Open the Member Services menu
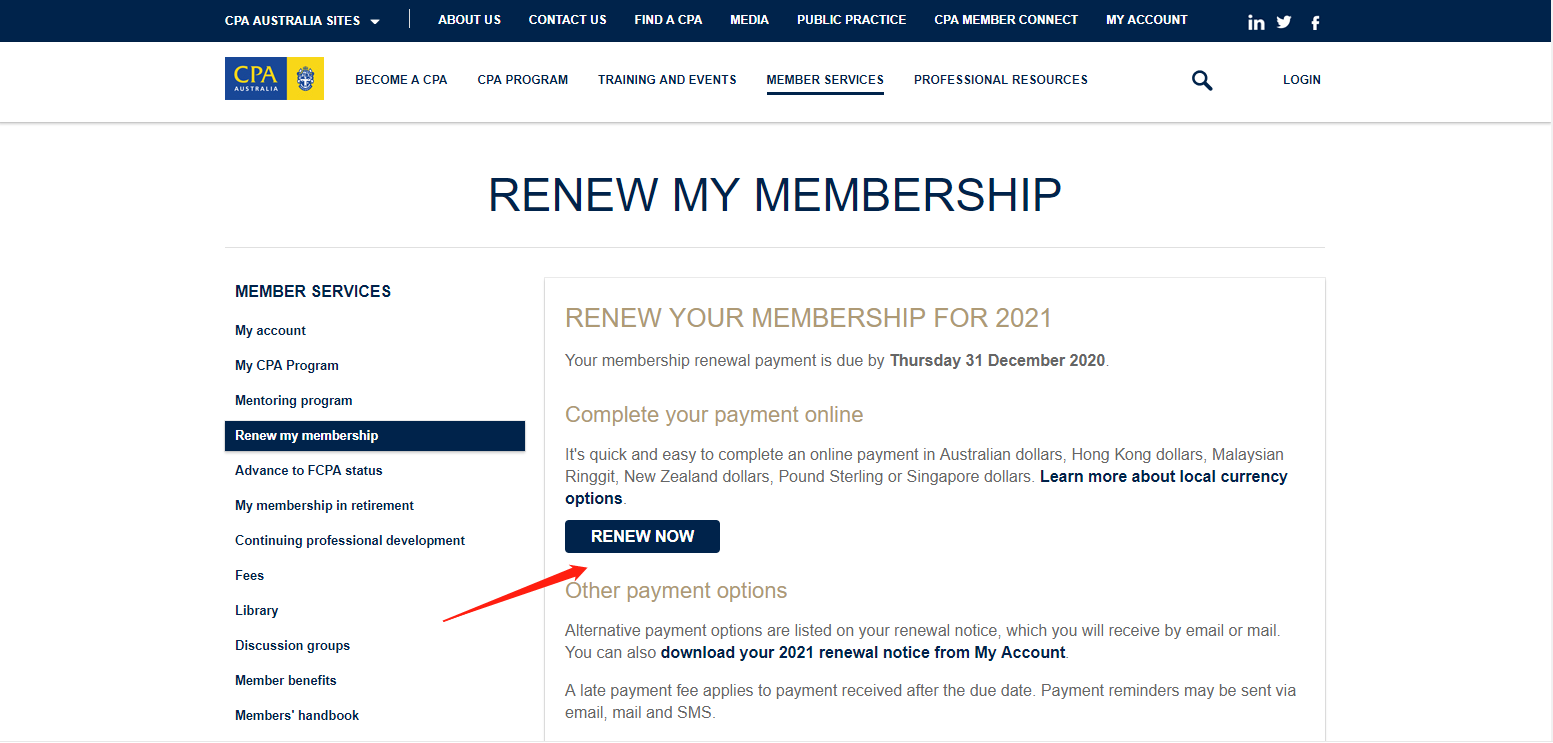The height and width of the screenshot is (743, 1553). pos(825,80)
